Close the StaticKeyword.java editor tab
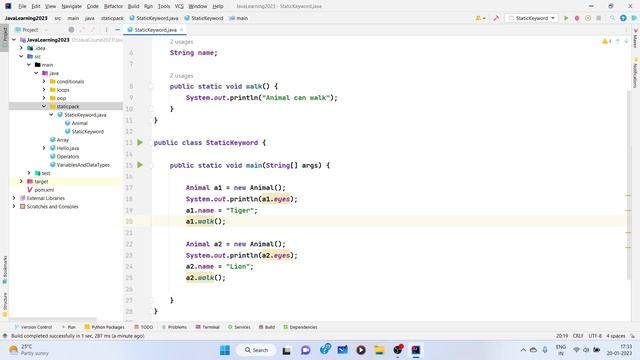The width and height of the screenshot is (640, 360). click(x=181, y=30)
